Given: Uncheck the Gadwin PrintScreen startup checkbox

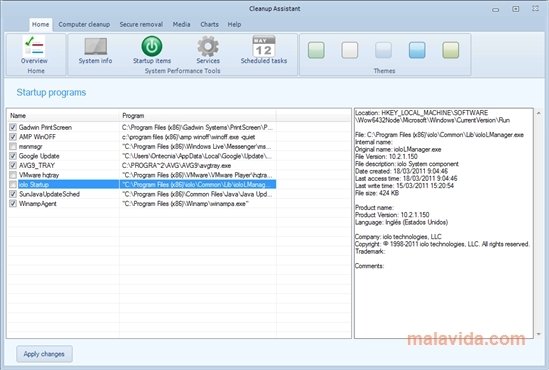Looking at the screenshot, I should pyautogui.click(x=13, y=127).
